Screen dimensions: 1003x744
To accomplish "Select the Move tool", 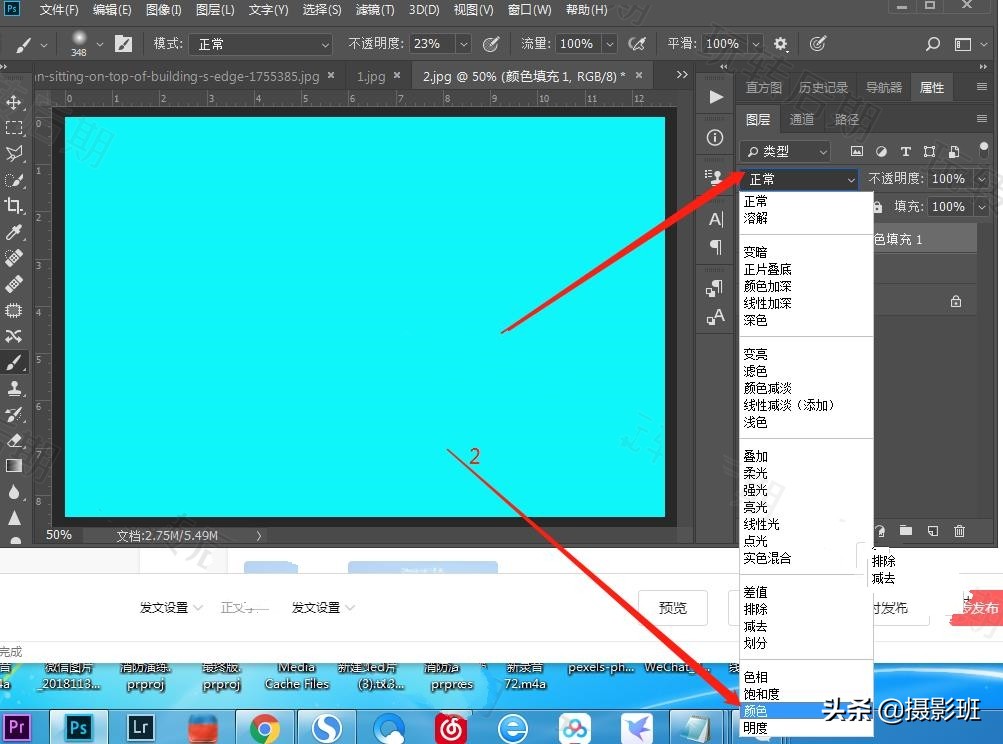I will click(x=14, y=102).
